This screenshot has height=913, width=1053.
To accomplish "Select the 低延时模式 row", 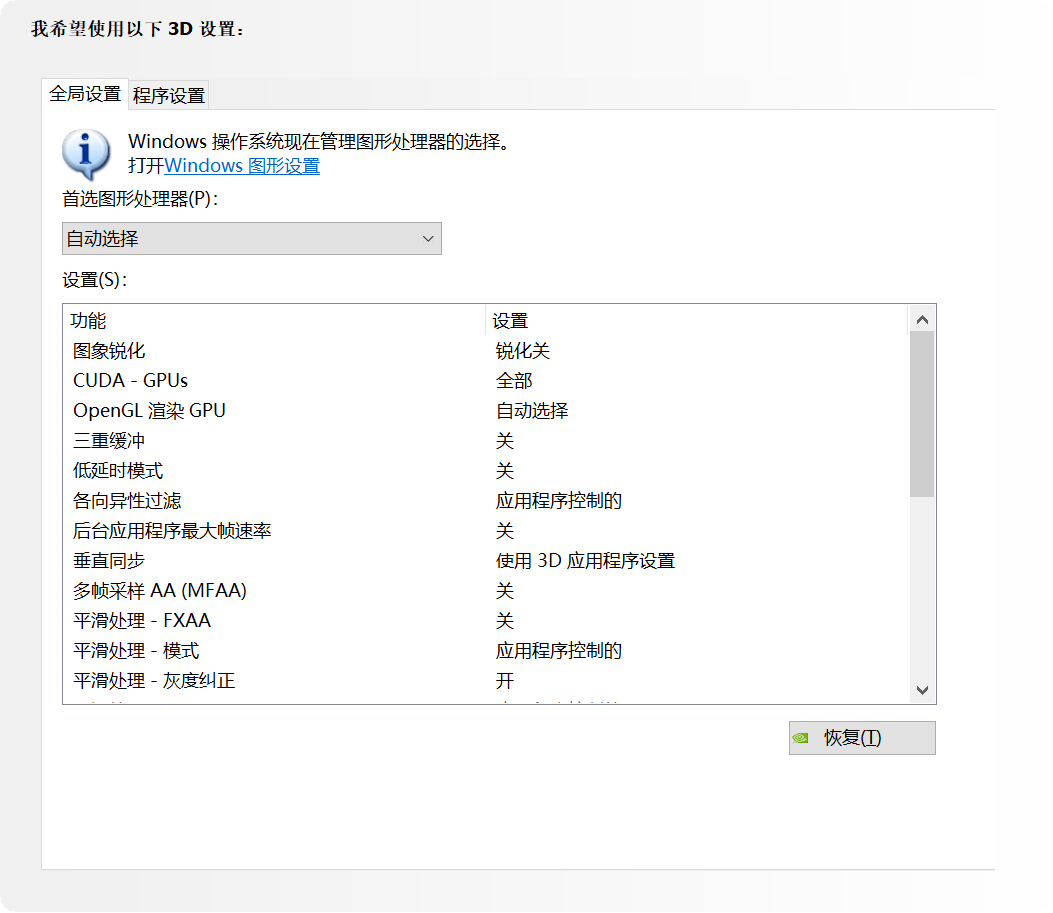I will click(x=487, y=471).
